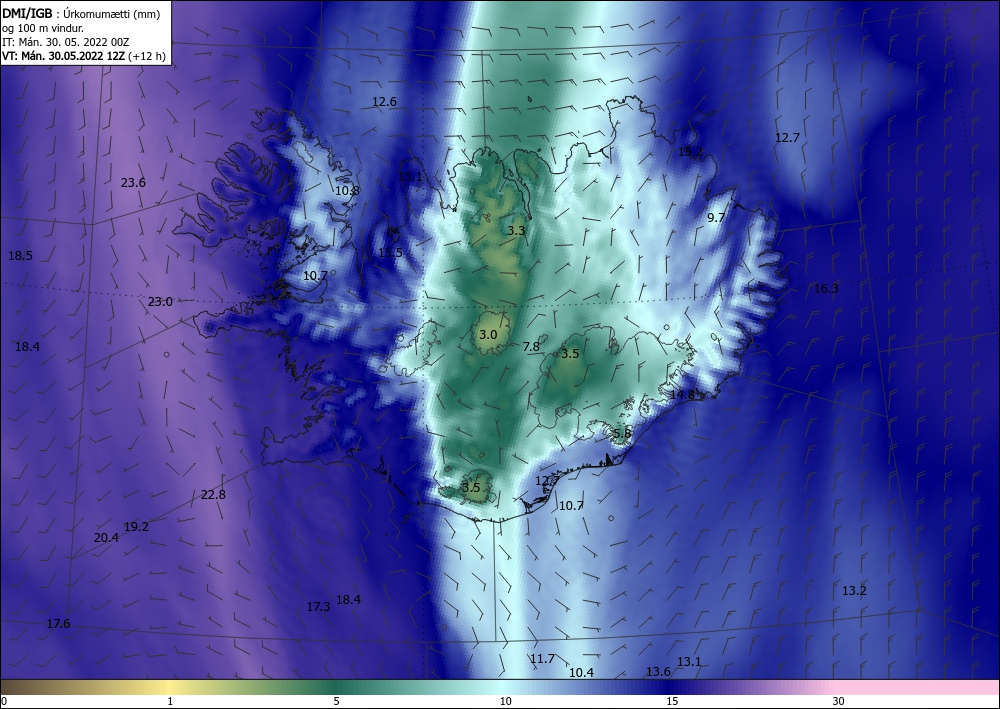The width and height of the screenshot is (1000, 709).
Task: Click the 13.2 value label
Action: click(x=854, y=591)
